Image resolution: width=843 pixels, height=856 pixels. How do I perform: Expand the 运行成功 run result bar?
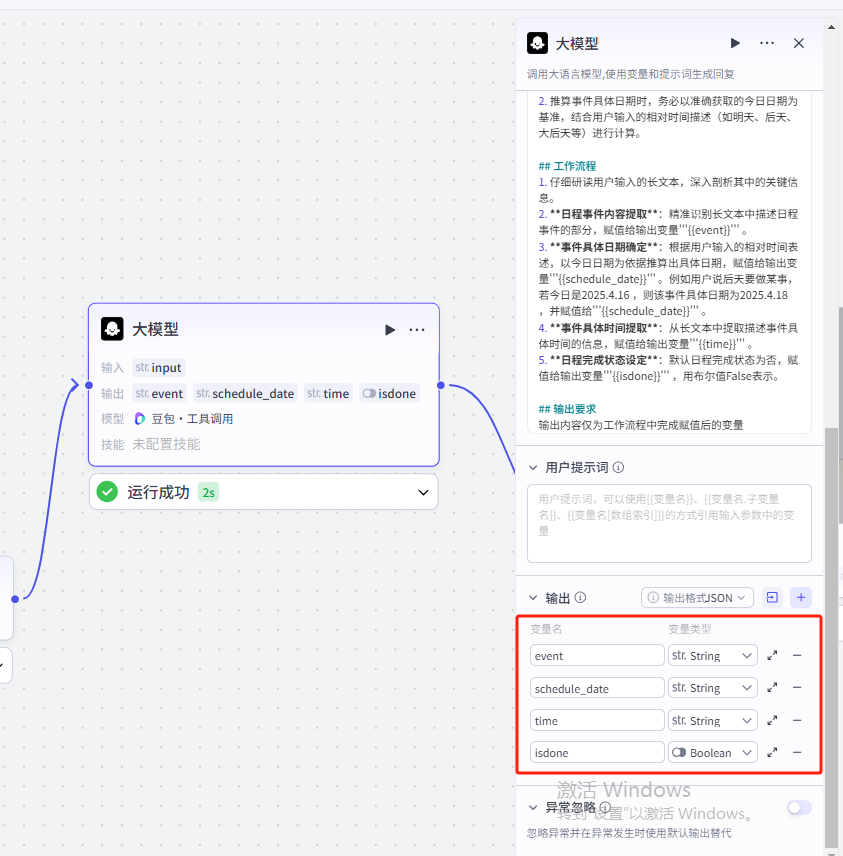point(424,492)
